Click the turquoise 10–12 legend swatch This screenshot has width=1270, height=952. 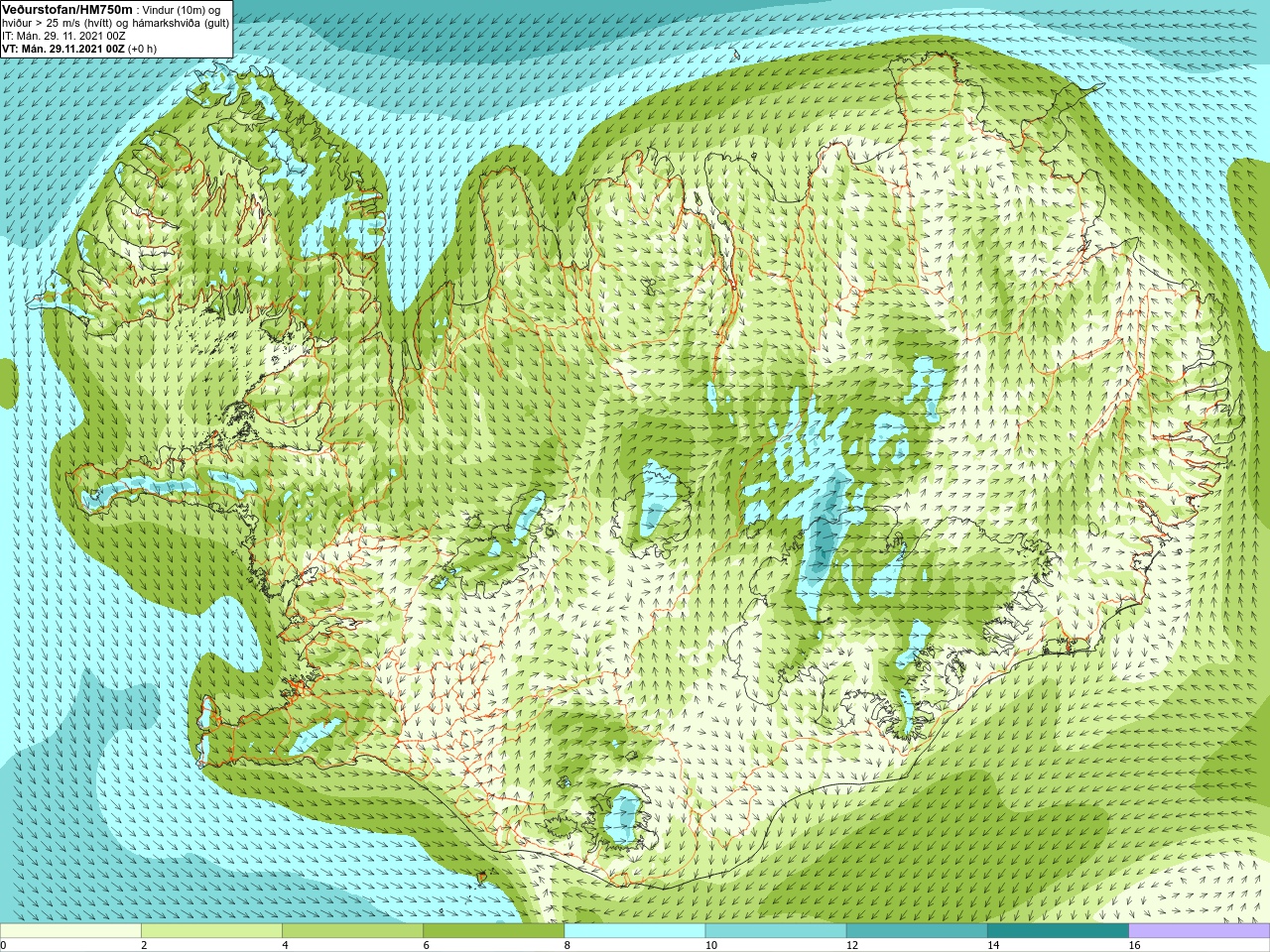(776, 931)
